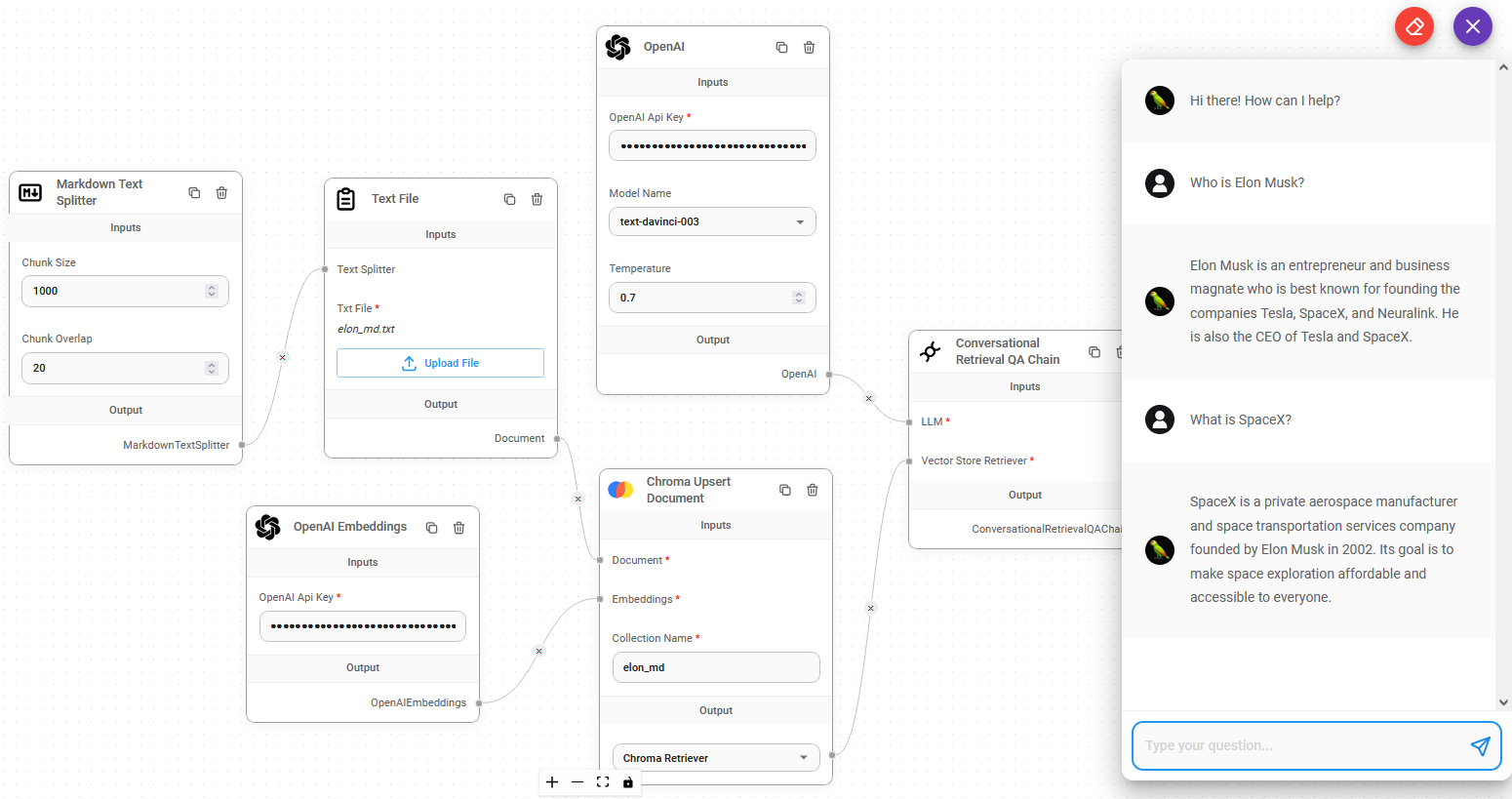Screen dimensions: 1512x799
Task: Remove edge between Splitter and Text File
Action: click(x=283, y=357)
